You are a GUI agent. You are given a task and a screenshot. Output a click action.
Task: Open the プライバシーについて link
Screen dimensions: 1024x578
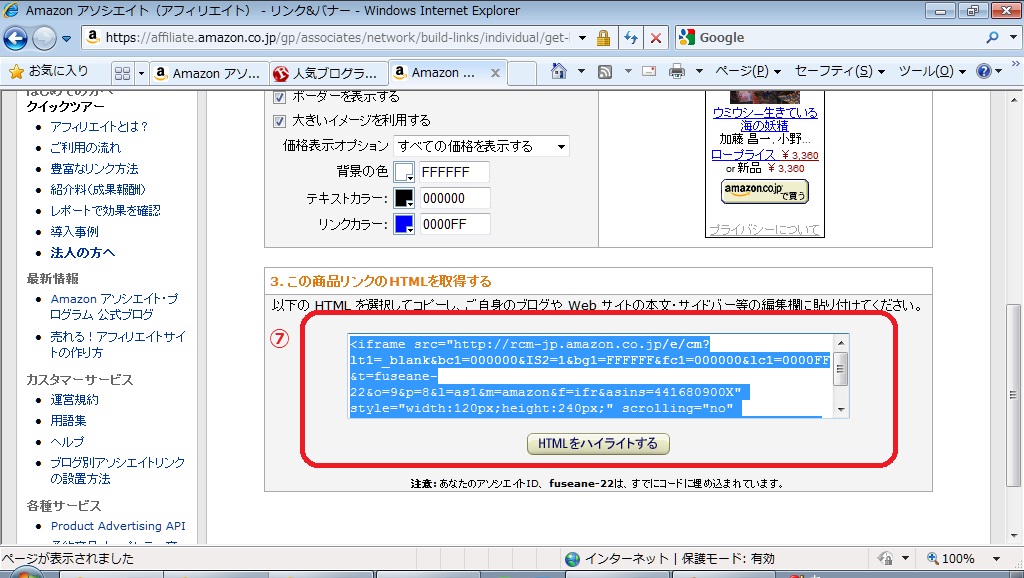coord(764,229)
